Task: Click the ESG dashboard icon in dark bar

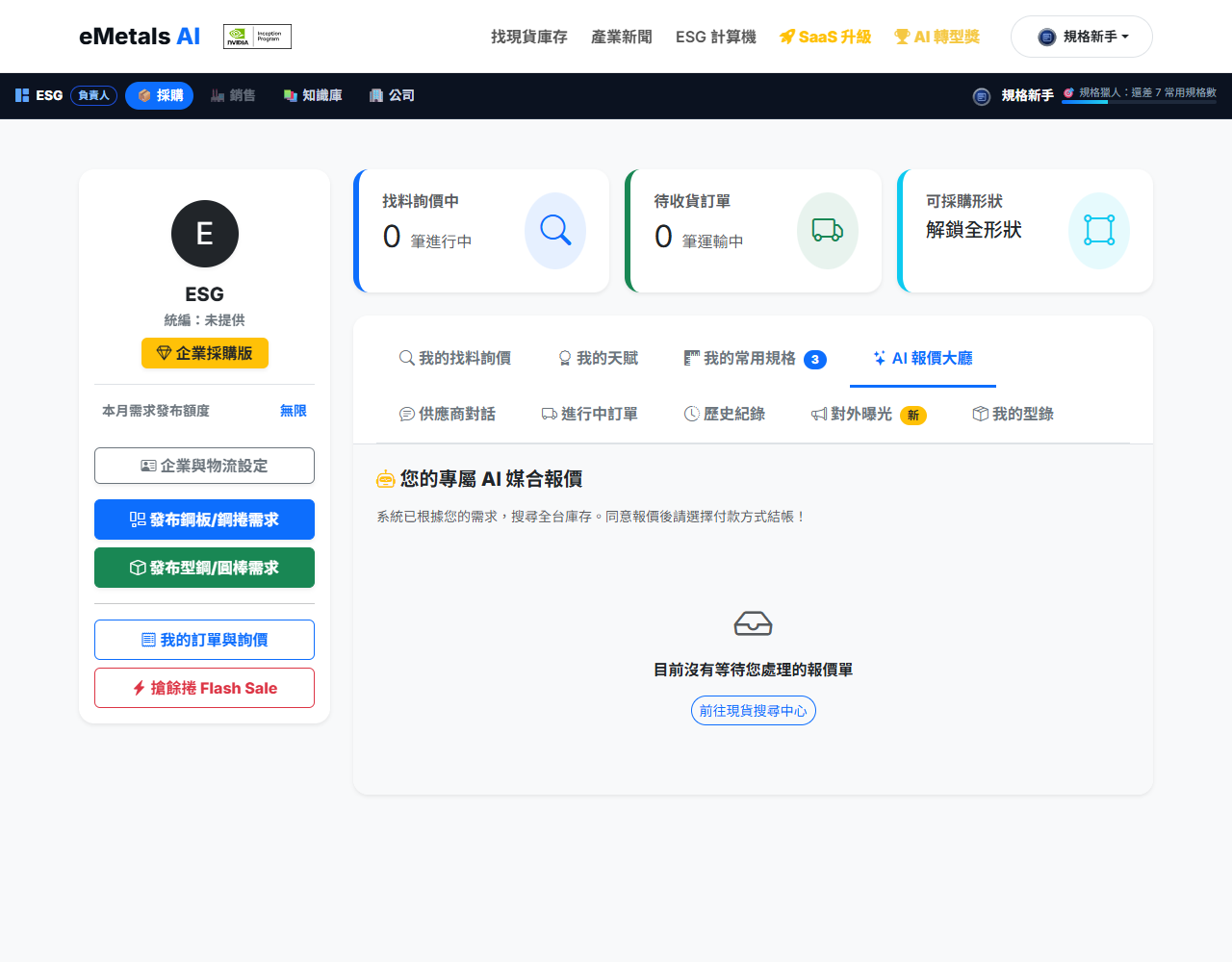Action: (x=22, y=95)
